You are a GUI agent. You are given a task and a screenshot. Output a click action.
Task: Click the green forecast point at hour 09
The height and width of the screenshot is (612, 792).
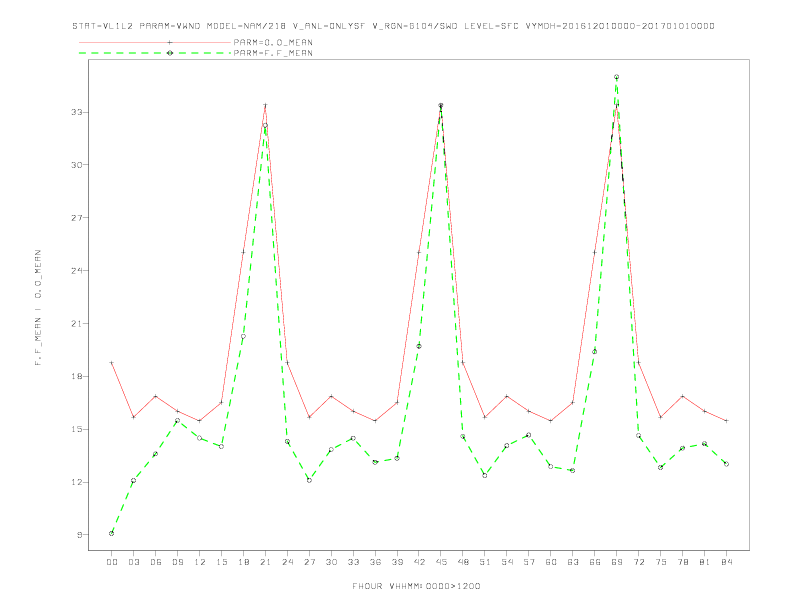177,420
